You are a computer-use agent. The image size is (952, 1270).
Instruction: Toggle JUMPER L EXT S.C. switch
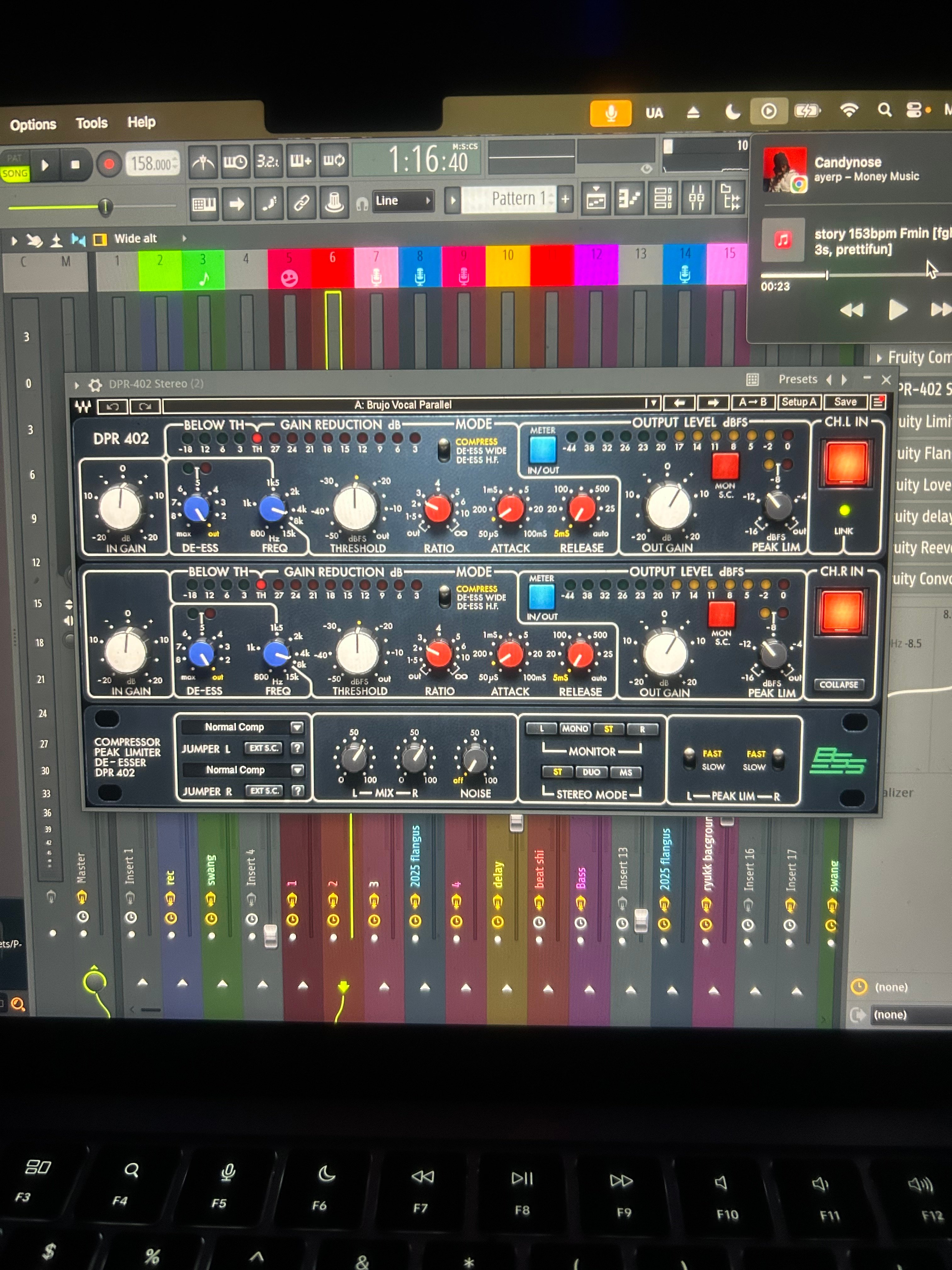[263, 748]
